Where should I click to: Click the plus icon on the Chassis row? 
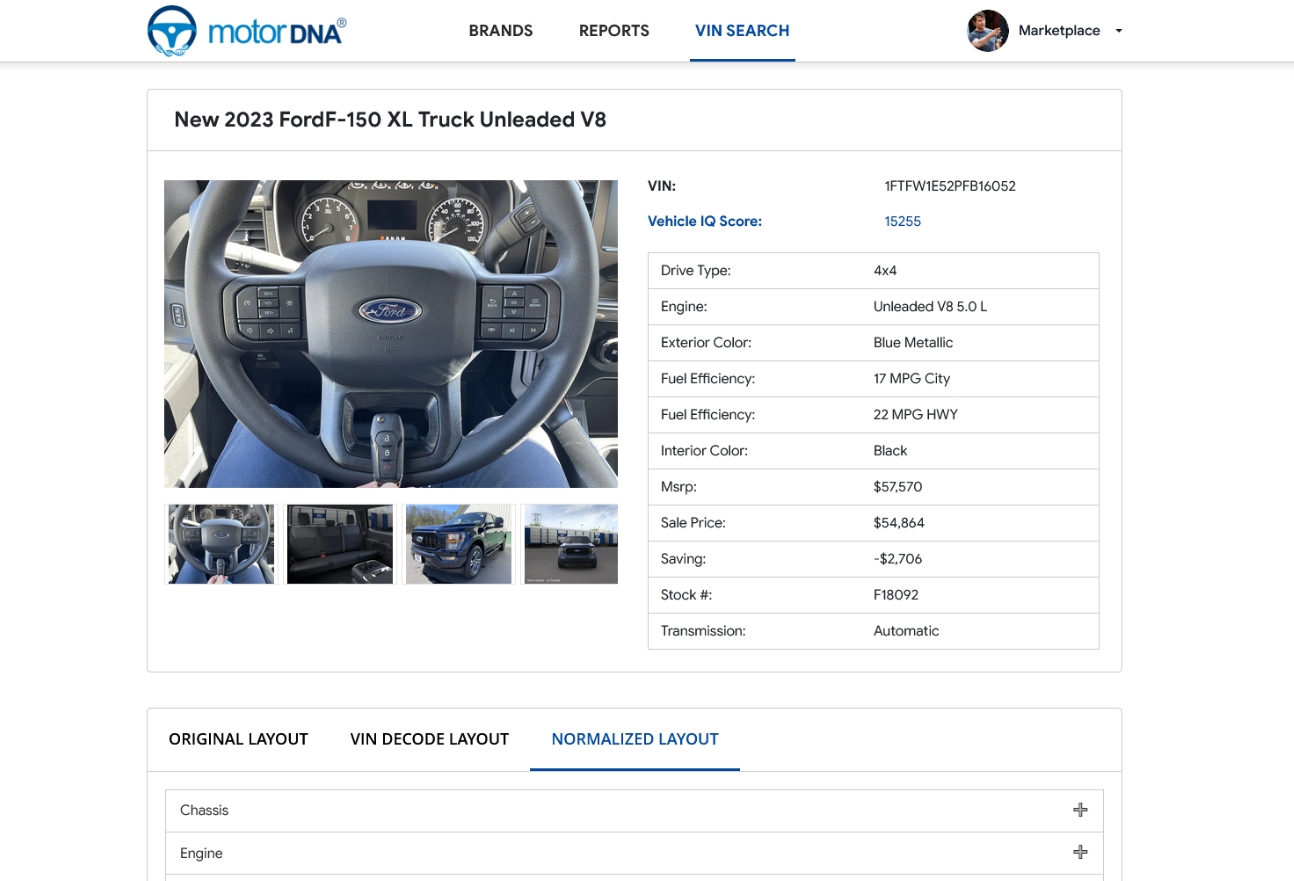(x=1080, y=810)
